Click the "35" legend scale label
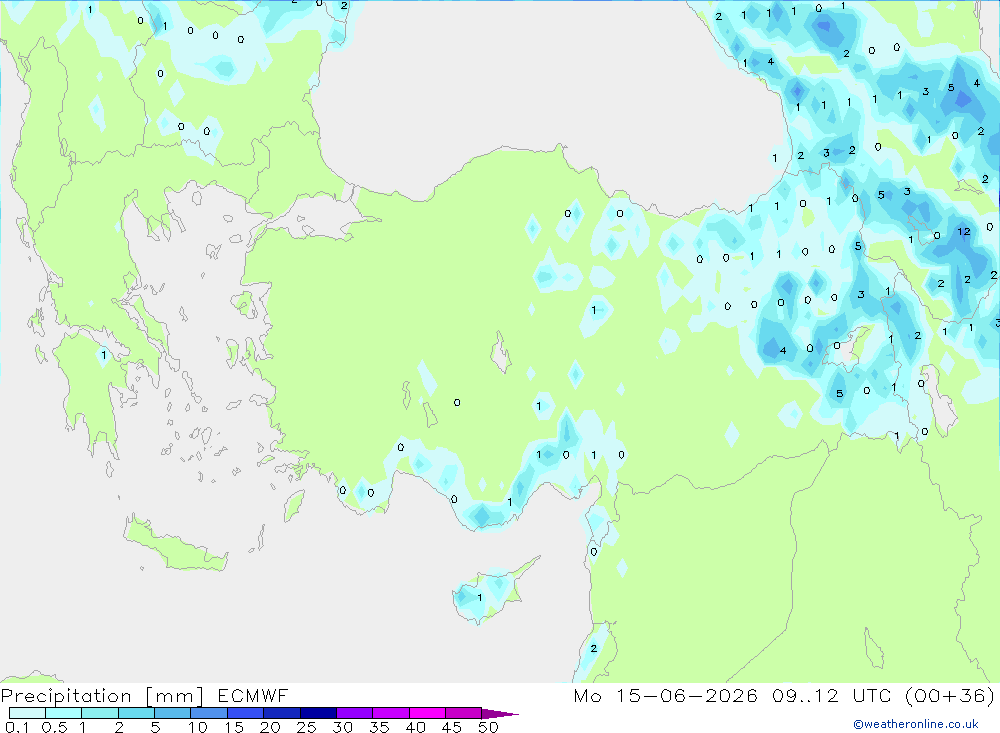Image resolution: width=1000 pixels, height=733 pixels. (x=379, y=727)
